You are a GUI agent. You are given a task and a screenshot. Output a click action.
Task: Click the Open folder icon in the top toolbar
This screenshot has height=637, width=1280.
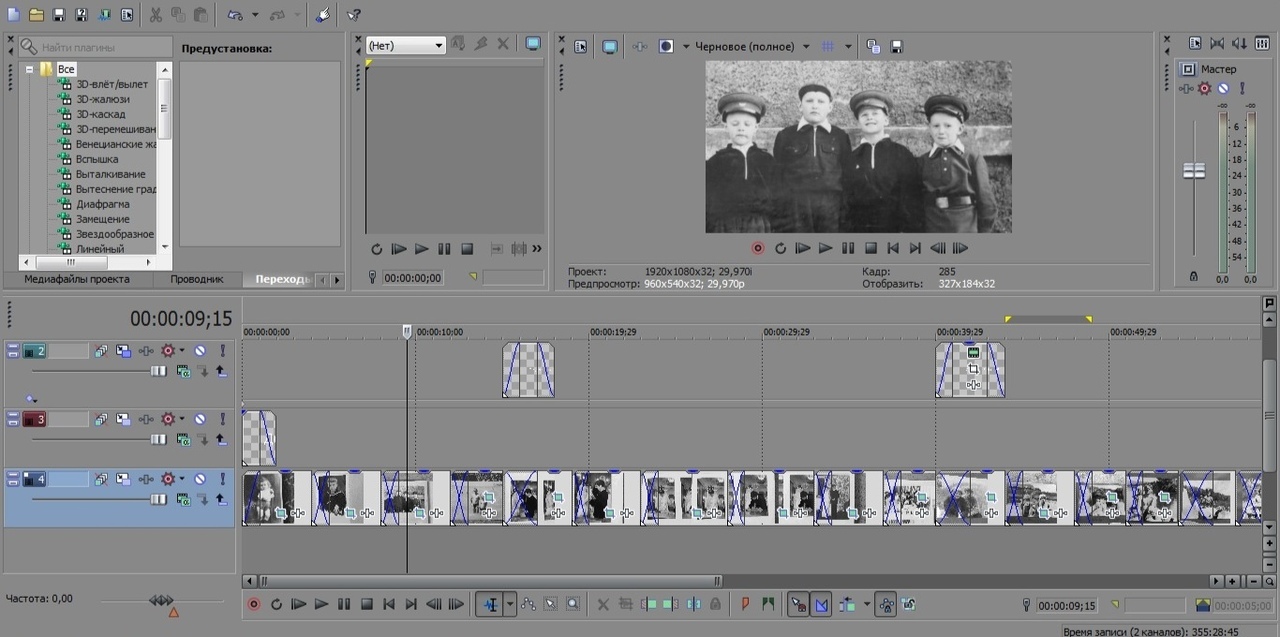[x=36, y=15]
